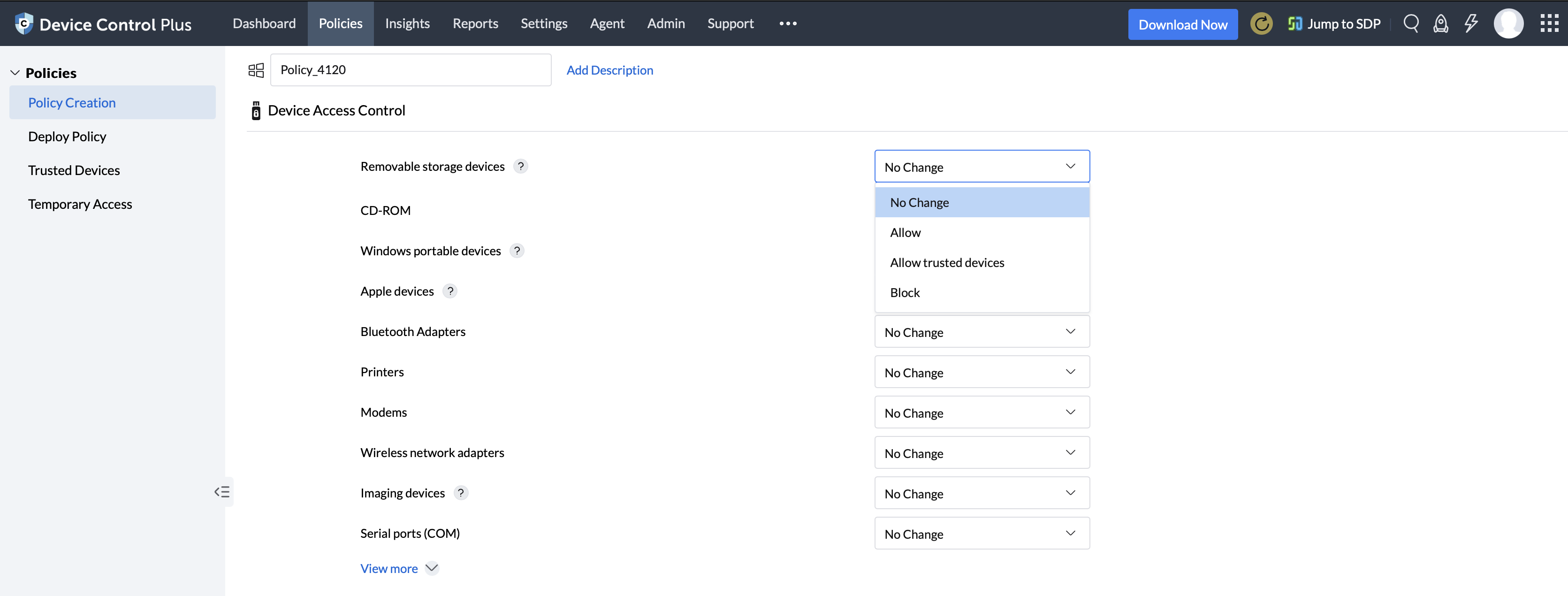The image size is (1568, 596).
Task: Click help icon next to Apple devices
Action: click(450, 291)
